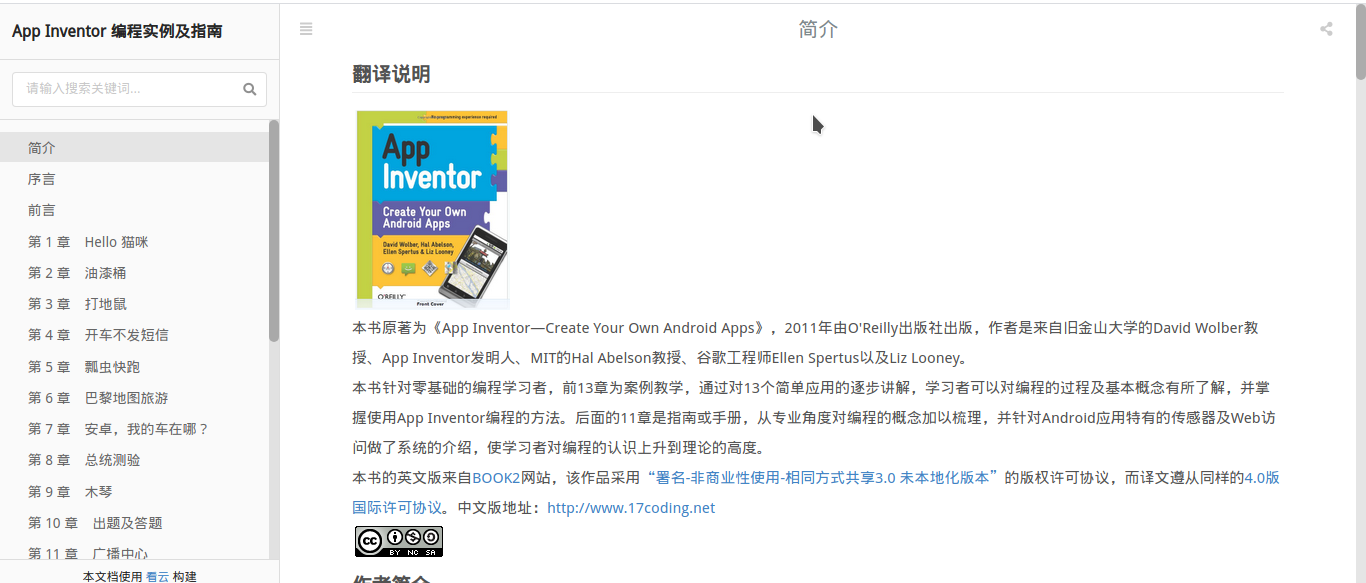Screen dimensions: 1366x583
Task: Open the sidebar hamburger menu icon
Action: [305, 29]
